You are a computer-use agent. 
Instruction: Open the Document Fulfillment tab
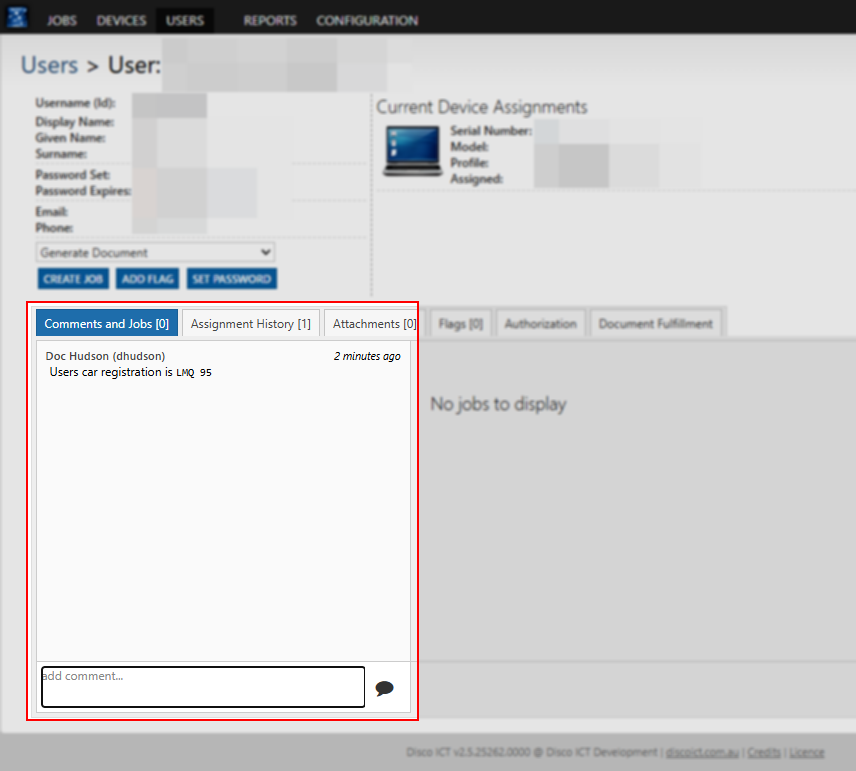click(x=655, y=324)
